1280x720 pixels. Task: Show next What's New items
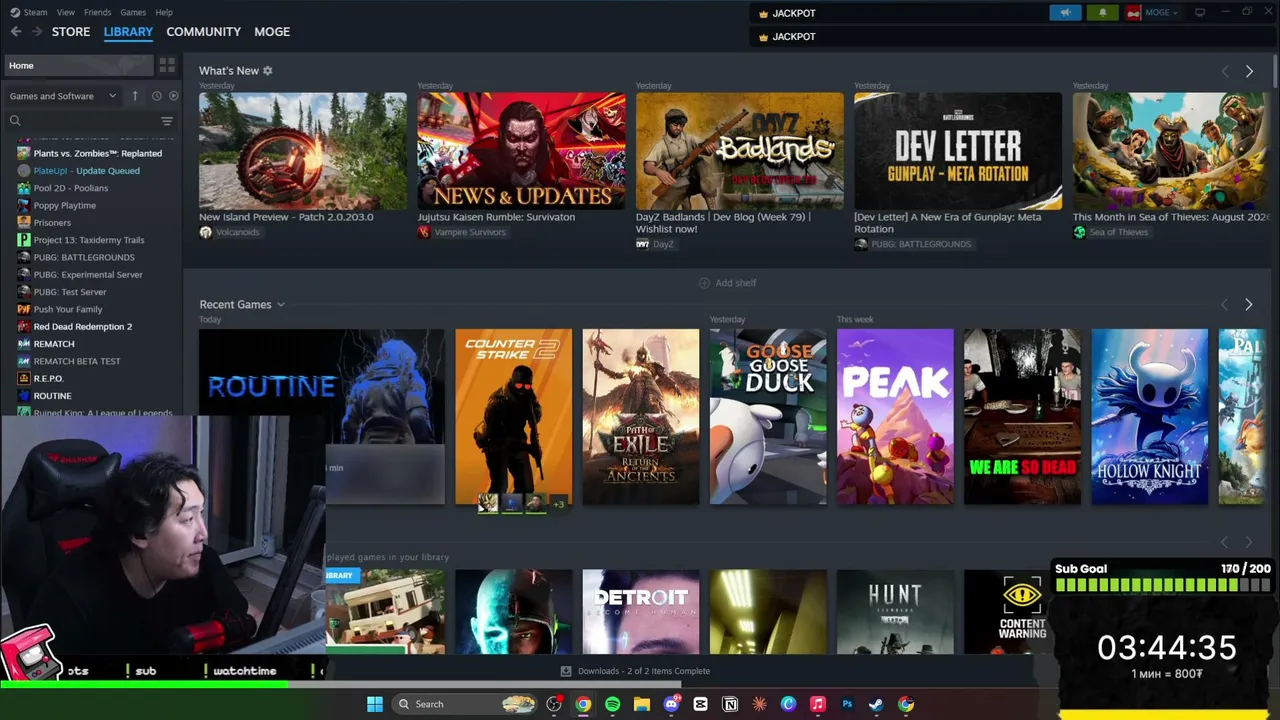(1249, 71)
